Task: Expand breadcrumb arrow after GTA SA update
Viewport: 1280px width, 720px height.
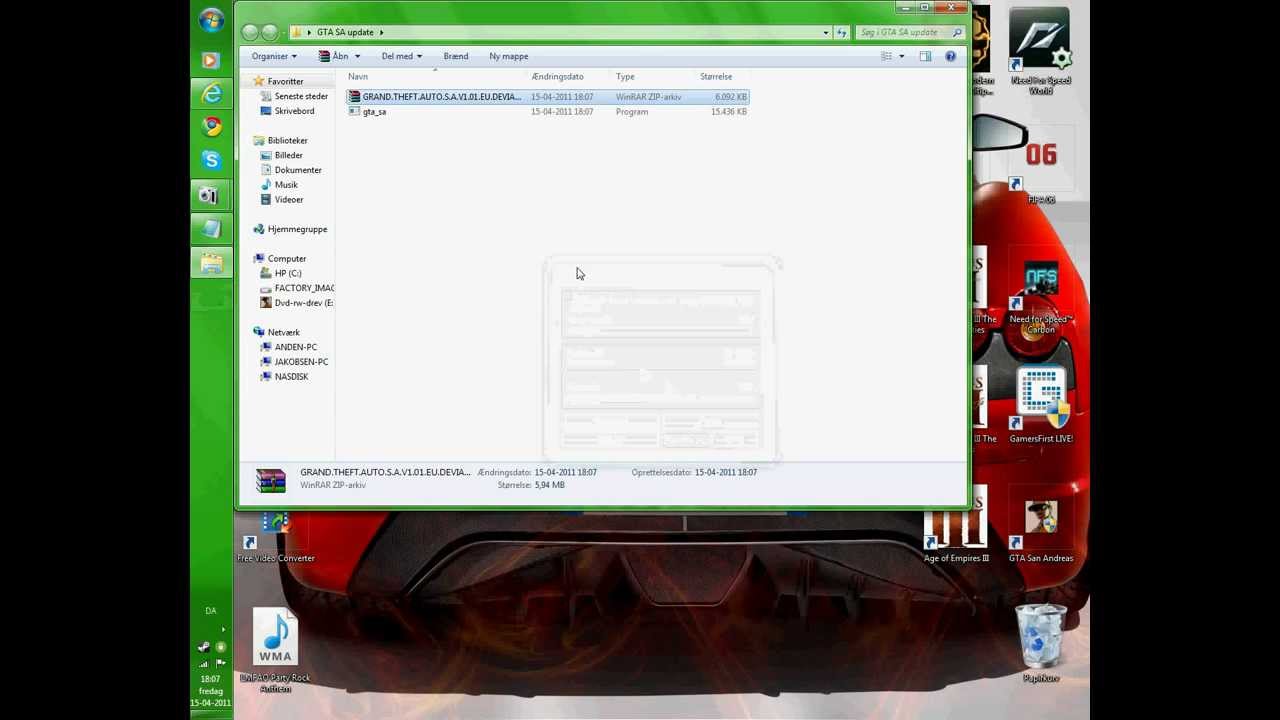Action: pyautogui.click(x=381, y=32)
